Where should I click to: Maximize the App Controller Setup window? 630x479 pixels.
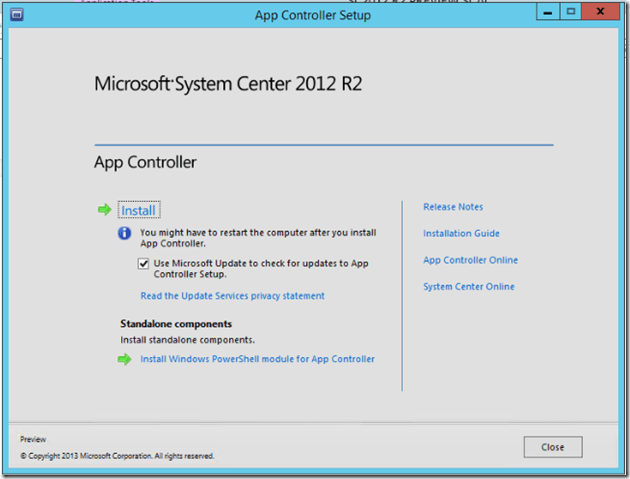(570, 13)
